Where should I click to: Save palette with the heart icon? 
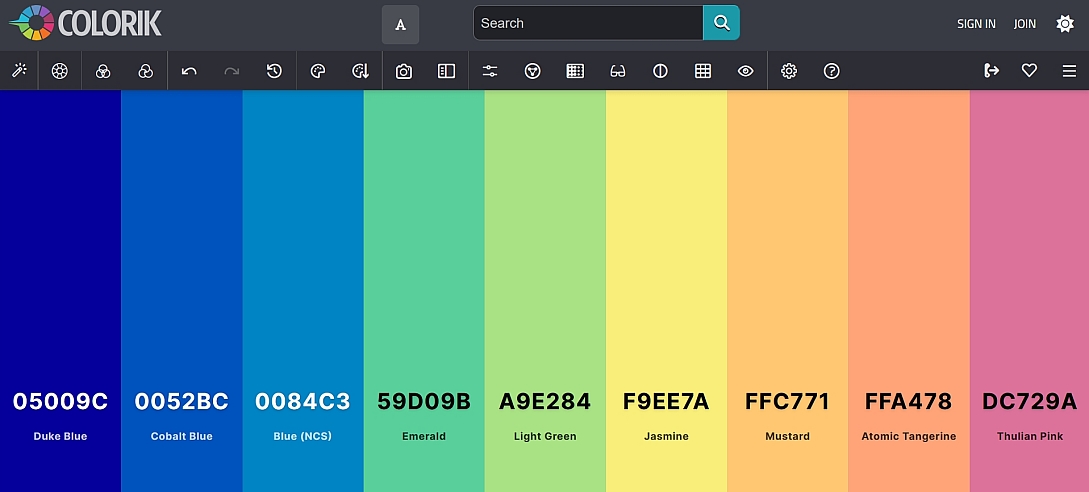click(1029, 70)
